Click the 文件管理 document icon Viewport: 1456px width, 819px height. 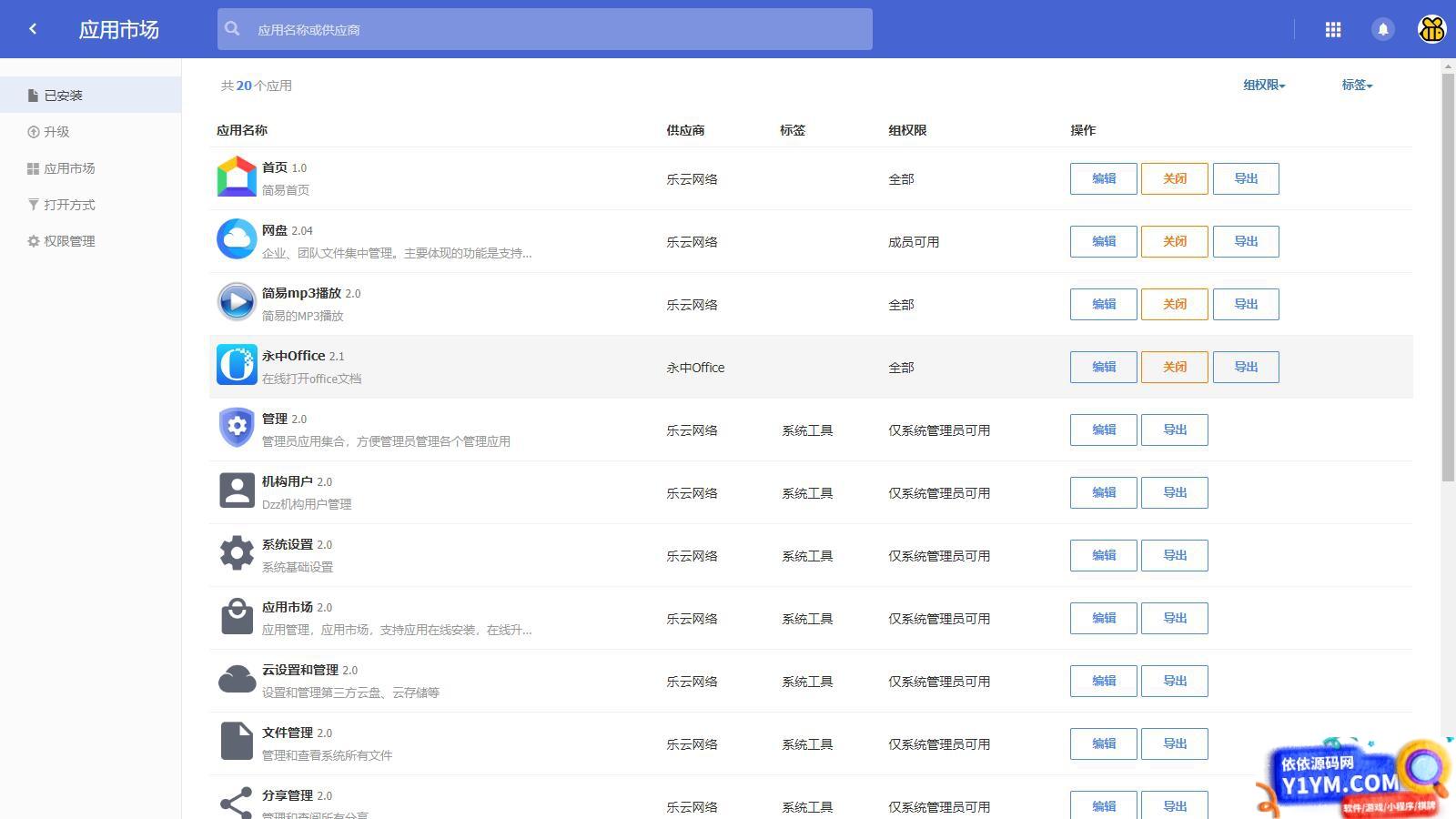click(237, 742)
